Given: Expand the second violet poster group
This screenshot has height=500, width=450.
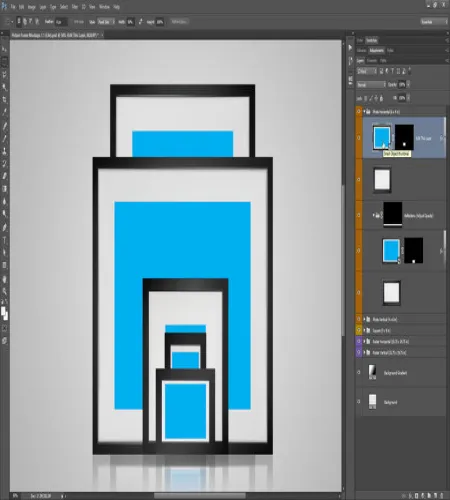Looking at the screenshot, I should pos(364,352).
